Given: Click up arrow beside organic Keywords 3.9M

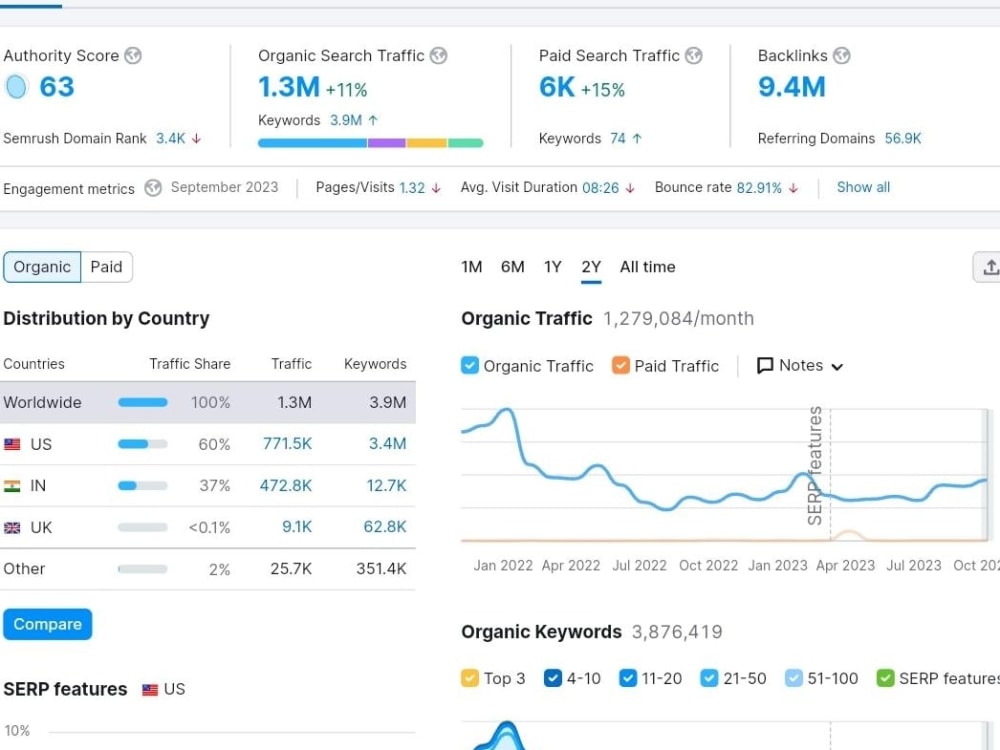Looking at the screenshot, I should pos(373,120).
